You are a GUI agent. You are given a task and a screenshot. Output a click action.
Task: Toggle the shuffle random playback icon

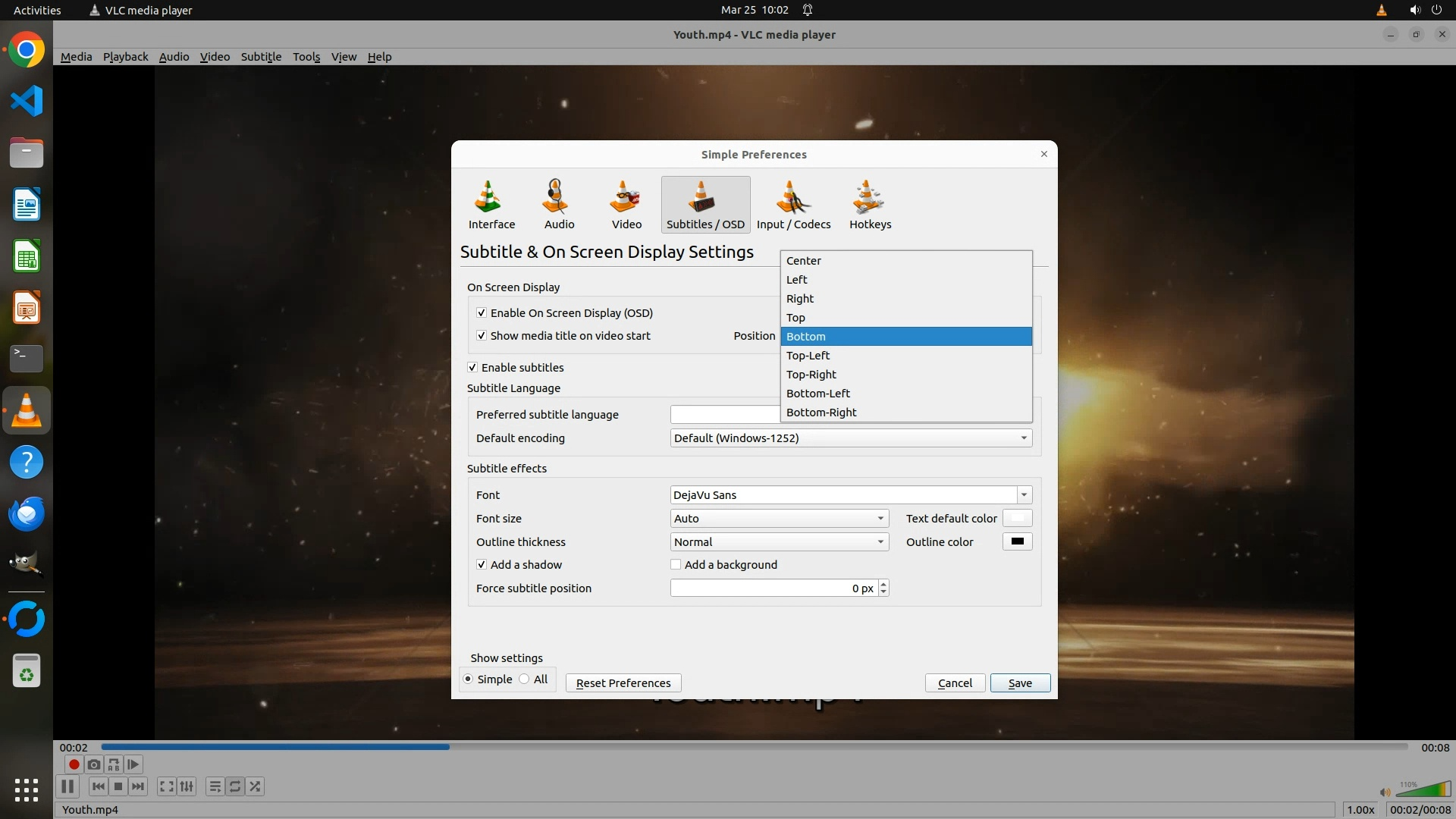(x=255, y=786)
